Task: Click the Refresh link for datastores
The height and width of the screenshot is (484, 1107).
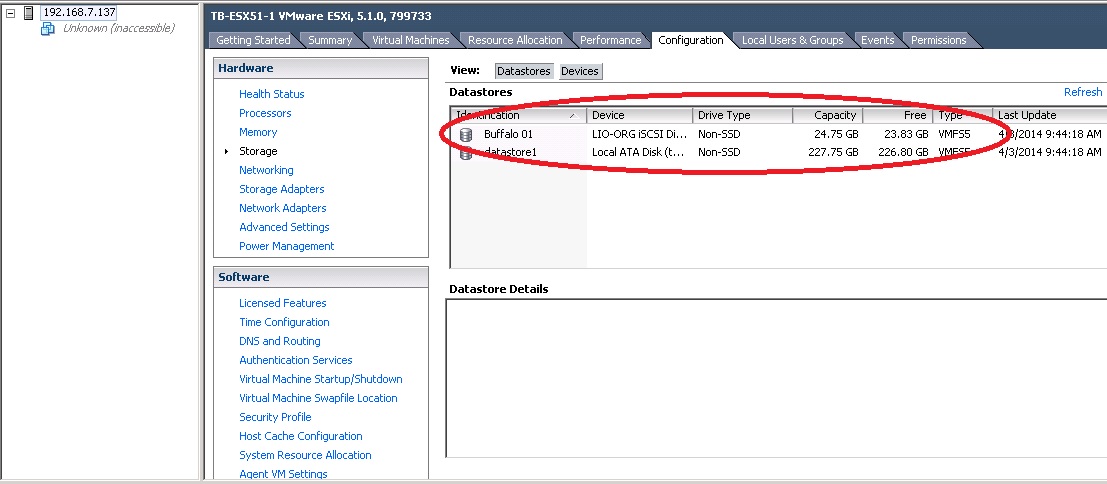Action: (x=1082, y=92)
